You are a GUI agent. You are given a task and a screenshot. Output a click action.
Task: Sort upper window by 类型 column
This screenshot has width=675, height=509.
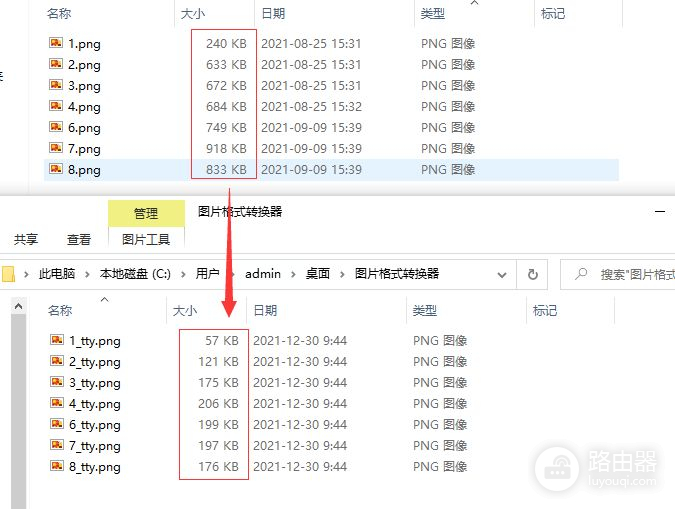pyautogui.click(x=433, y=14)
